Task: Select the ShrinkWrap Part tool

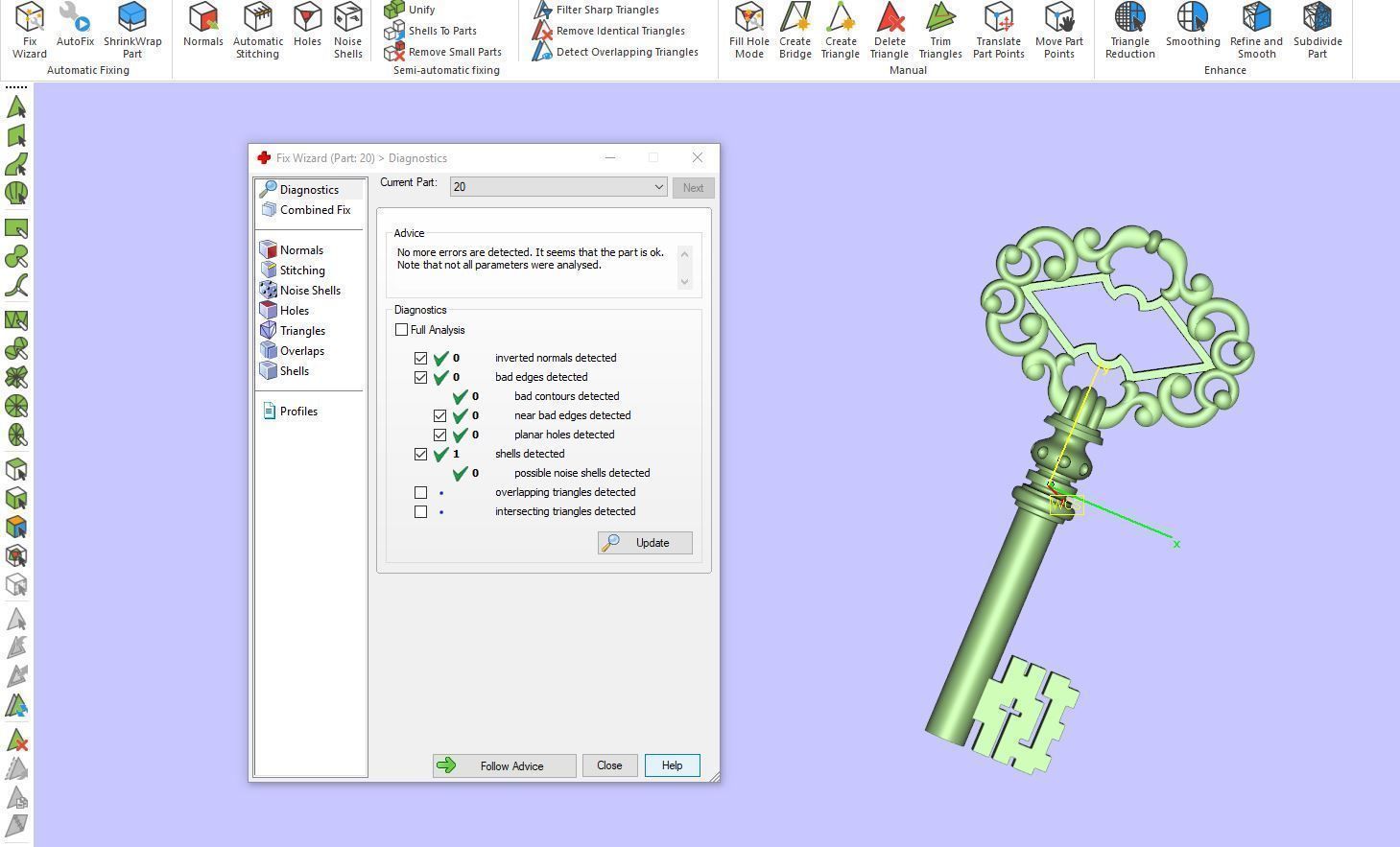Action: [132, 29]
